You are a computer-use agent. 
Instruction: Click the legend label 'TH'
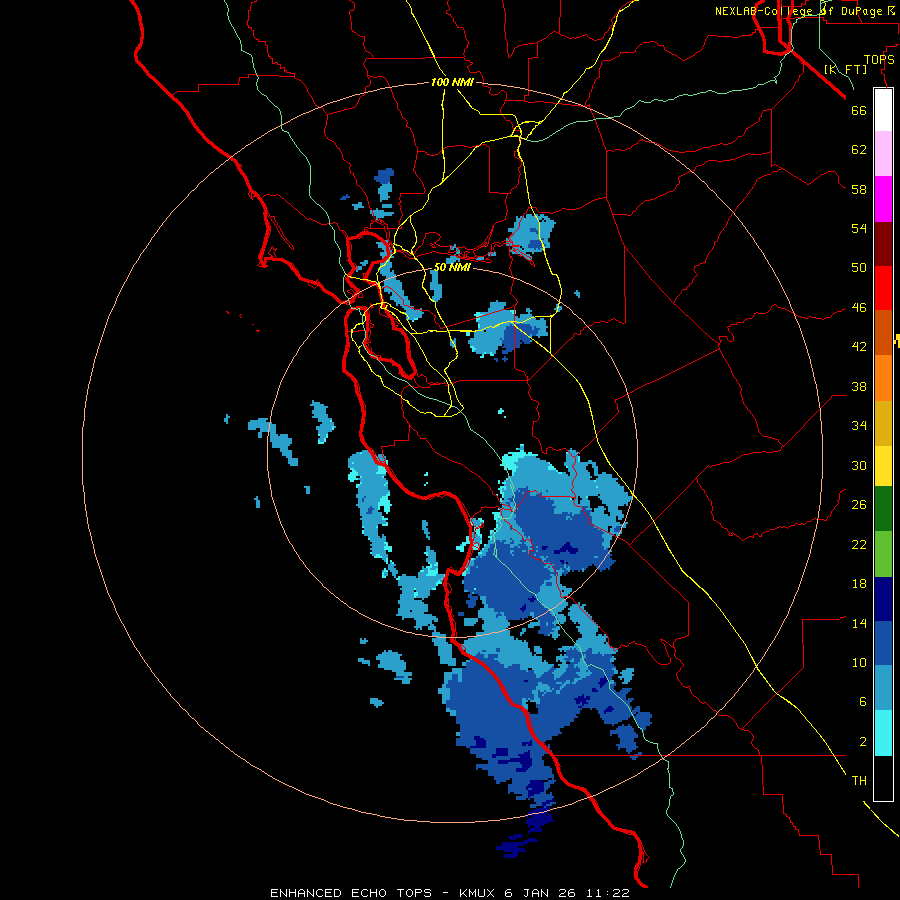click(x=859, y=781)
